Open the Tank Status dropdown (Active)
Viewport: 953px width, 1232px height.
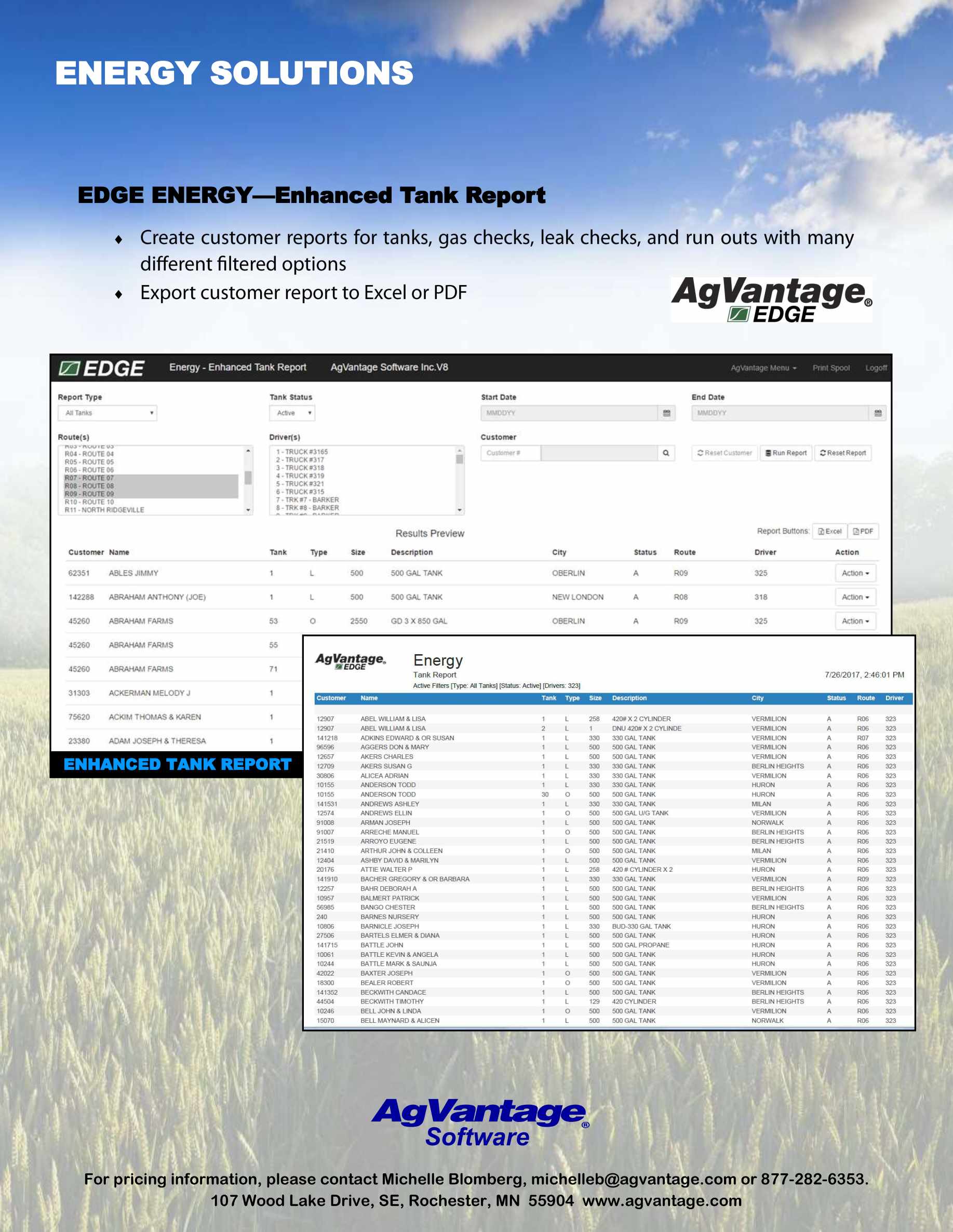292,413
